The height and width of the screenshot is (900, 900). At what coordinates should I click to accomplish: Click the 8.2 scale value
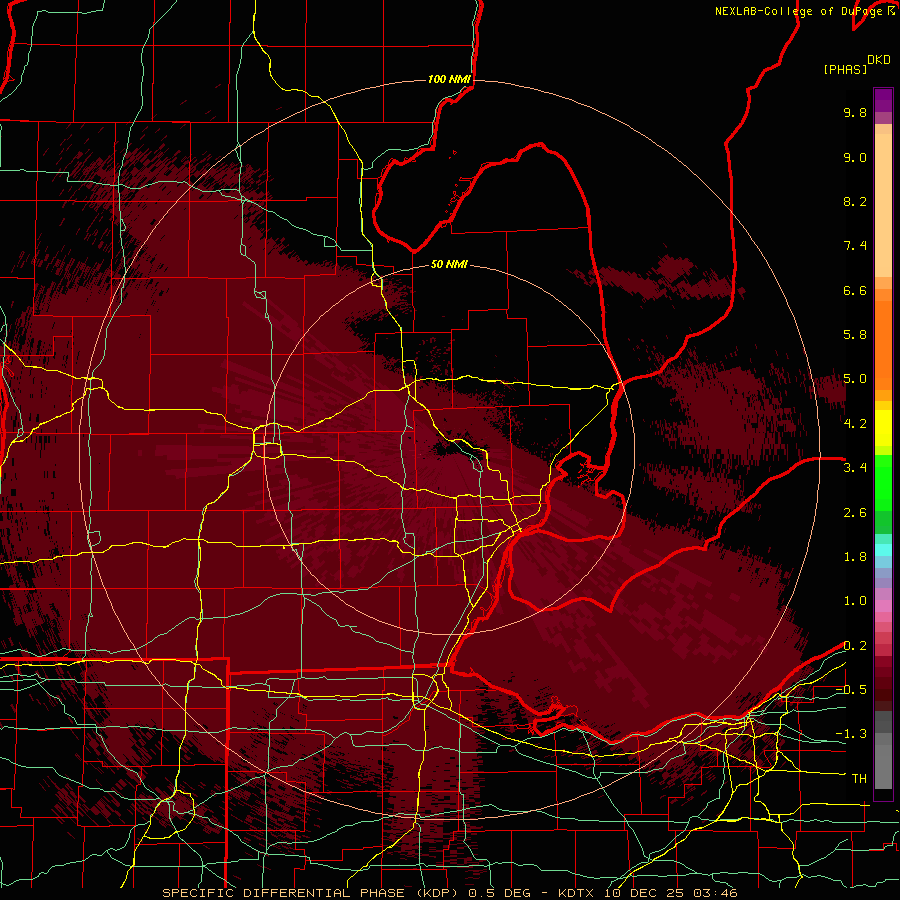point(855,201)
